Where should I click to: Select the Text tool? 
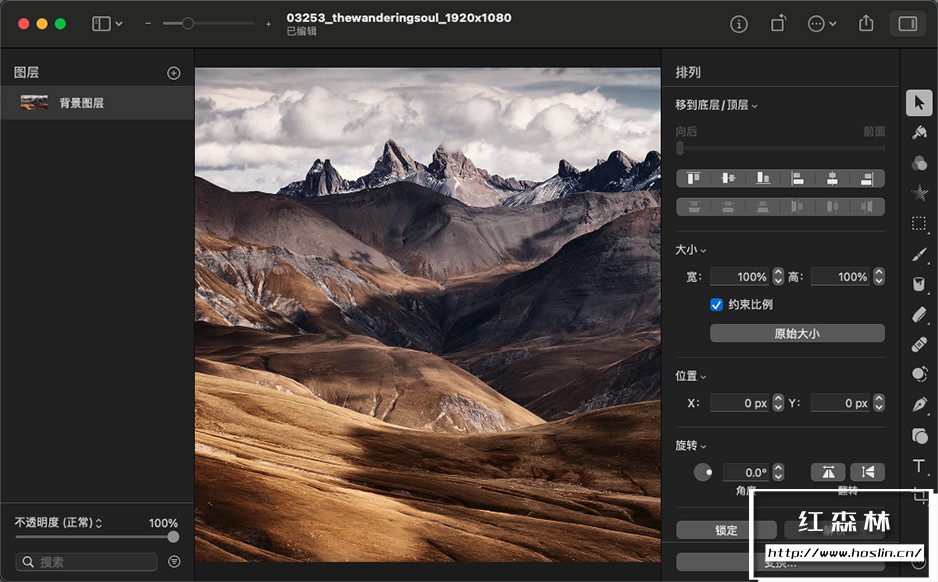(920, 466)
